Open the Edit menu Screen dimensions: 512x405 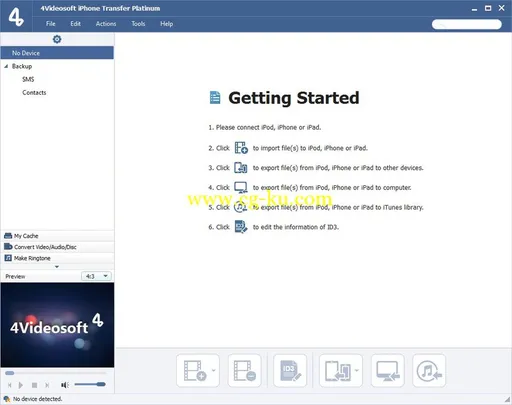point(75,24)
